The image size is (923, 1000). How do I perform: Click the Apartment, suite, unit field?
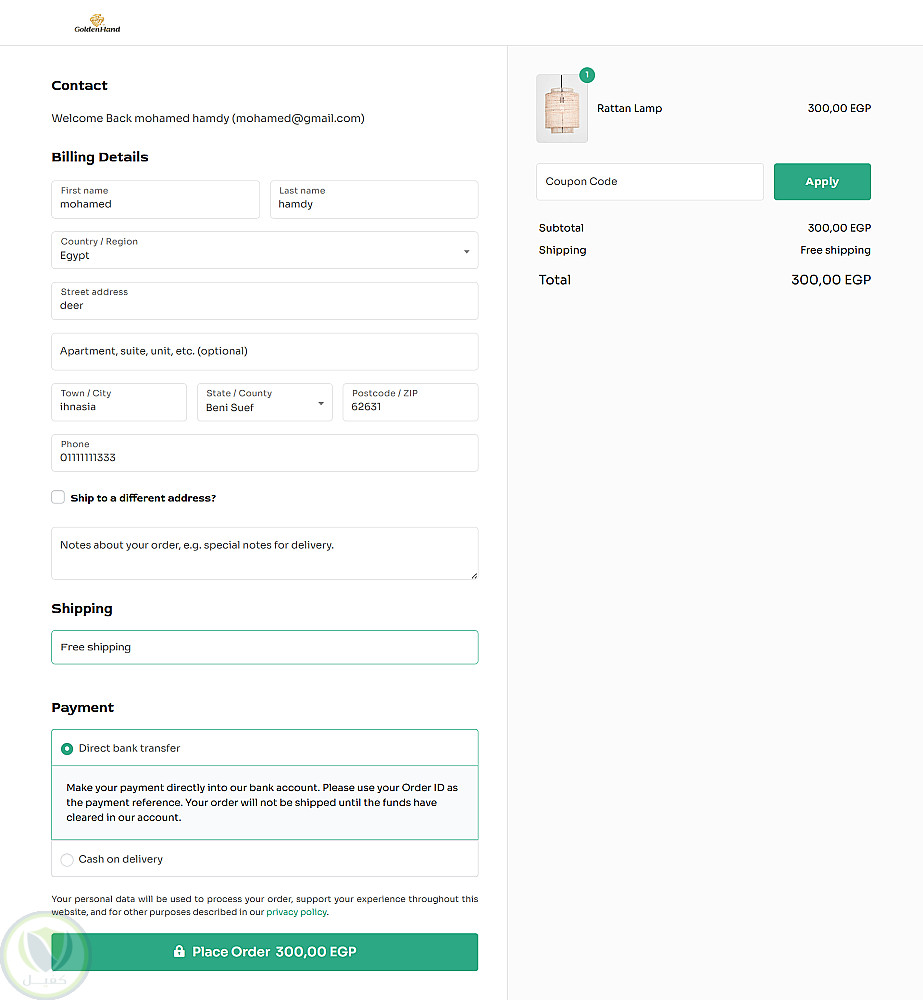tap(264, 351)
